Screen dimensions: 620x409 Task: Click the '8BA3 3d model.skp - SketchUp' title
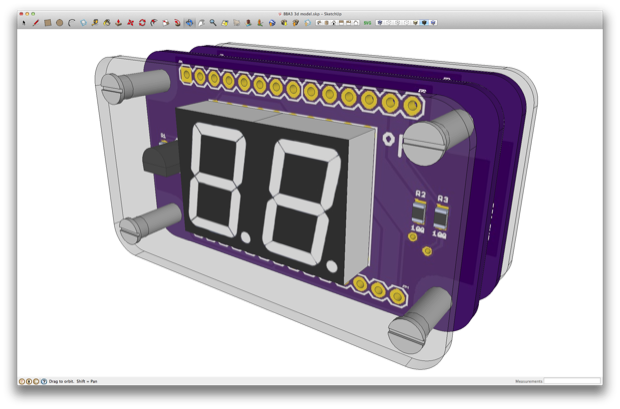coord(312,14)
